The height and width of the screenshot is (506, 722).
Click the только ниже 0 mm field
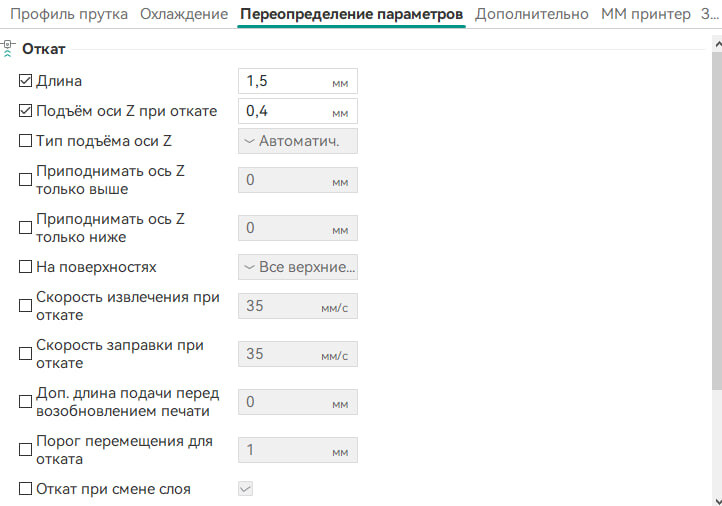click(x=298, y=228)
